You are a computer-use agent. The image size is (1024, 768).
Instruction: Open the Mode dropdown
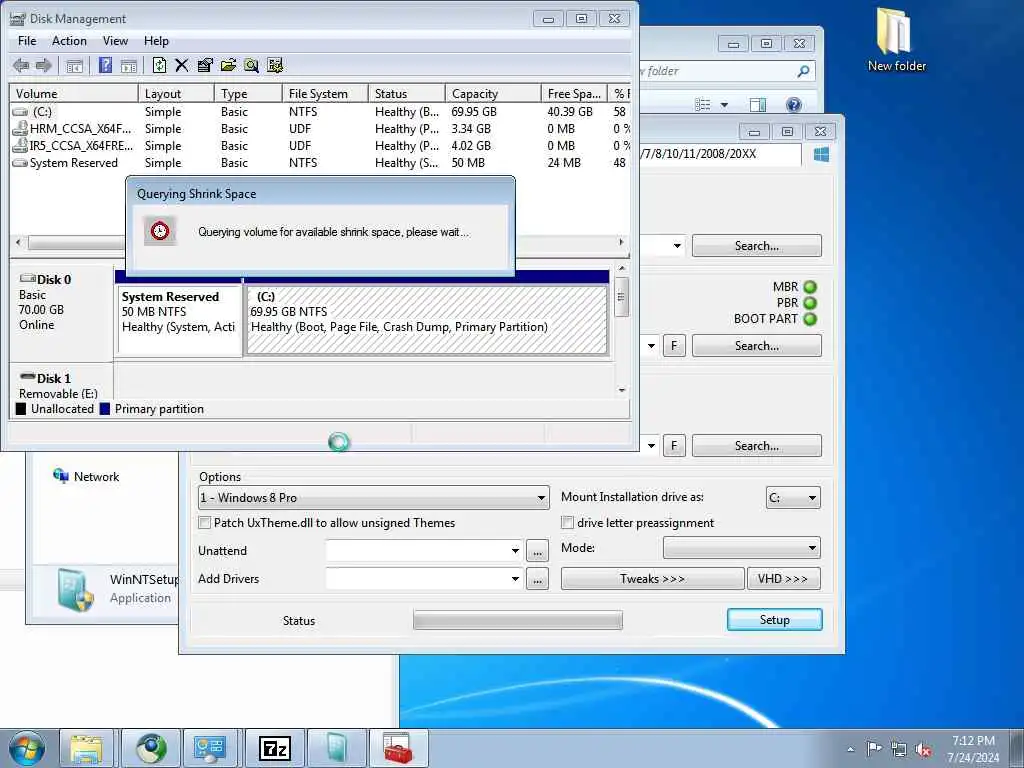(x=741, y=548)
